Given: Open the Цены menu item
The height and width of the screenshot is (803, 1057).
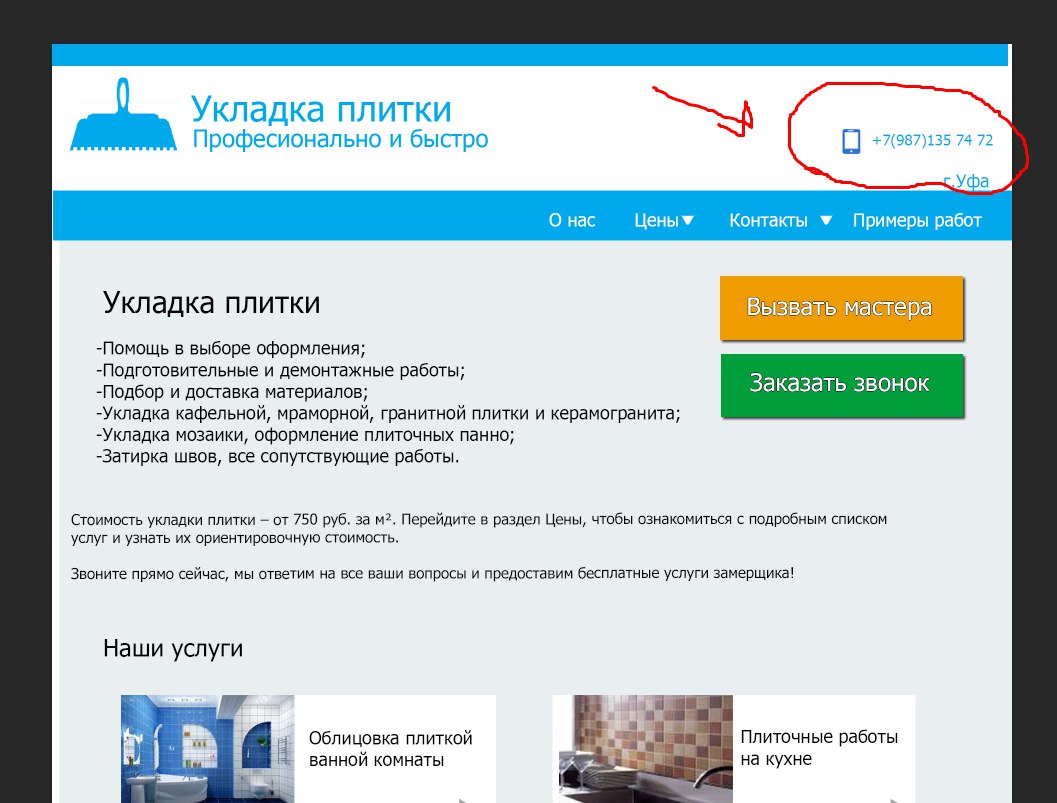Looking at the screenshot, I should 656,220.
